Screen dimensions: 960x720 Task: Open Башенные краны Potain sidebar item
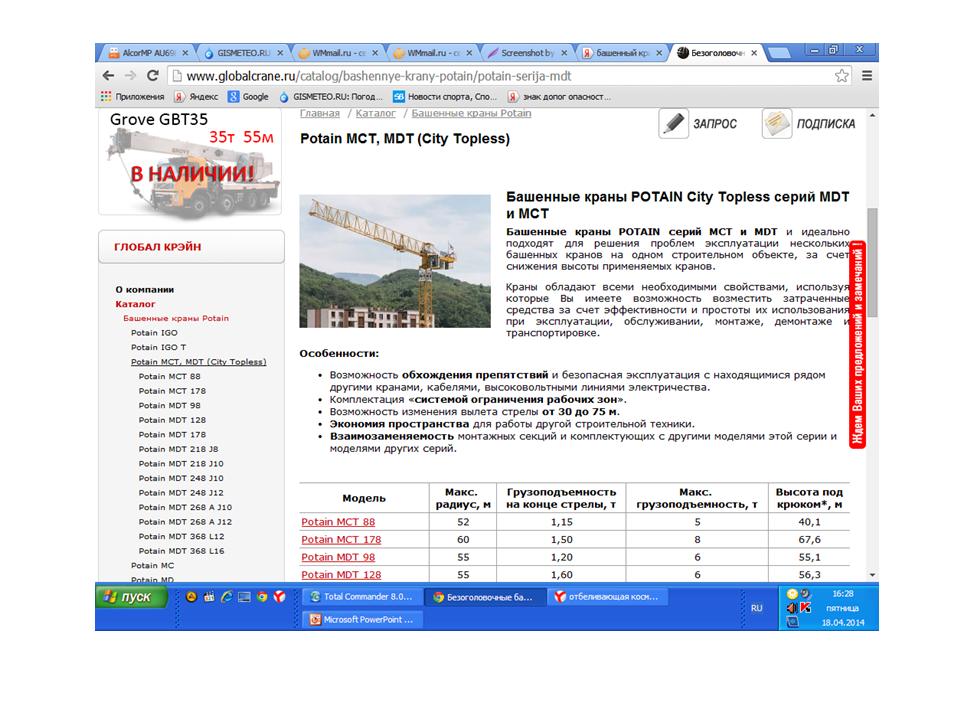tap(176, 318)
